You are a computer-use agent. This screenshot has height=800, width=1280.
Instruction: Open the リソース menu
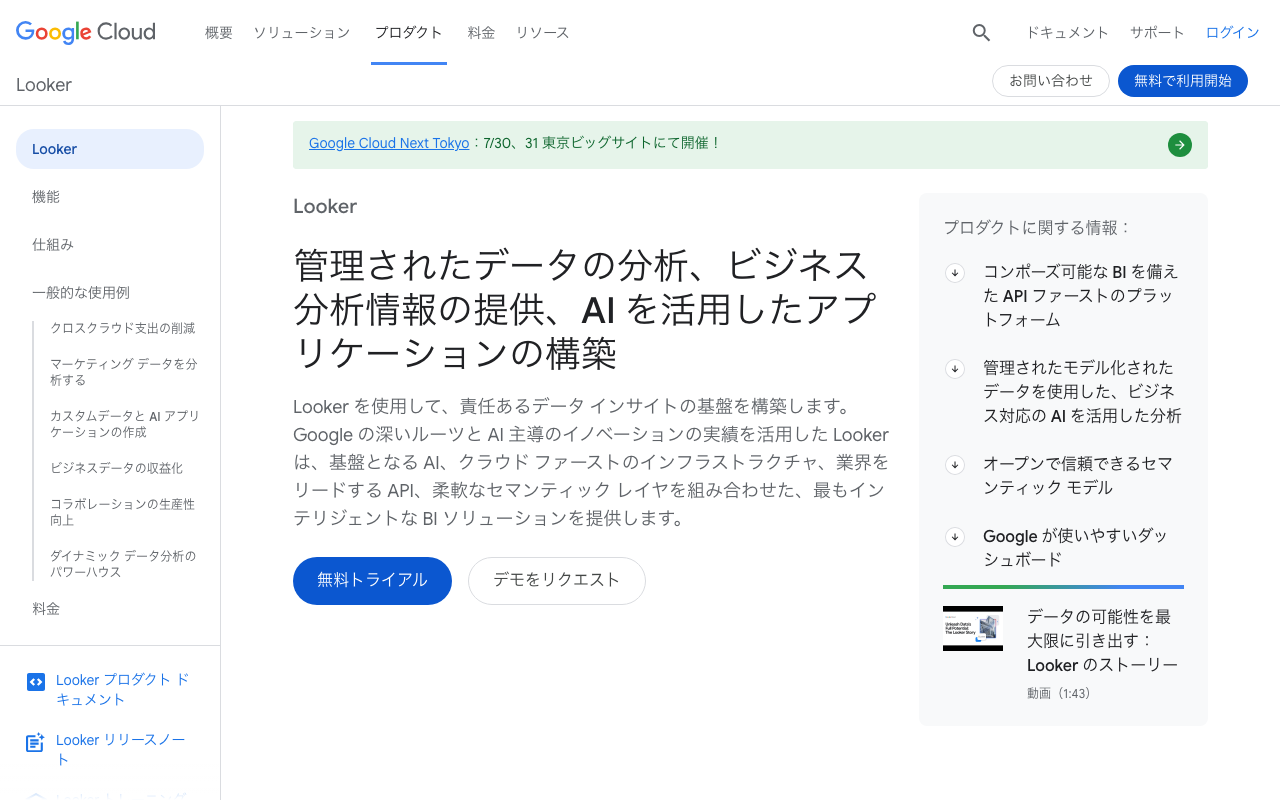tap(543, 32)
